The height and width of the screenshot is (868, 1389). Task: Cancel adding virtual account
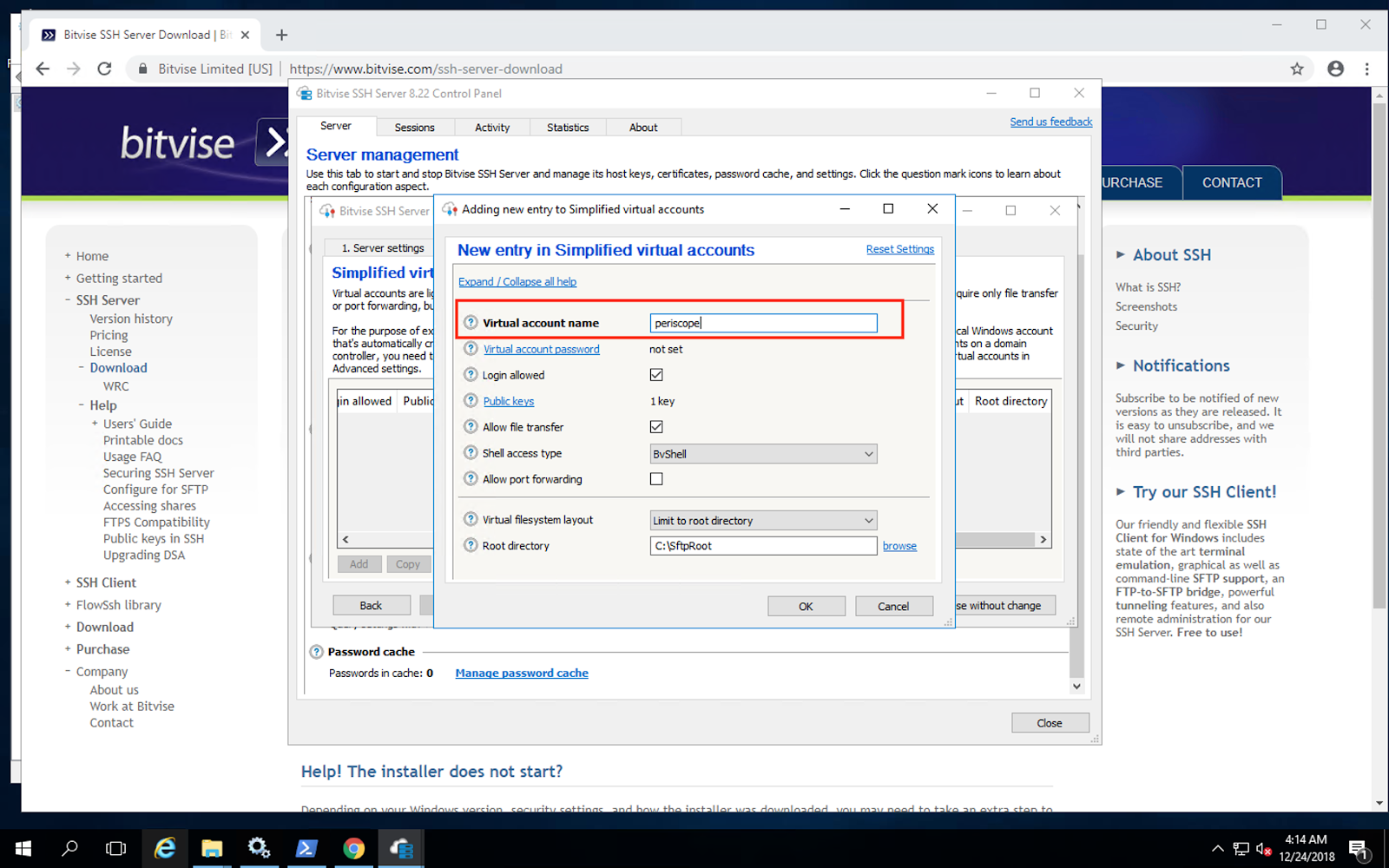click(x=893, y=607)
